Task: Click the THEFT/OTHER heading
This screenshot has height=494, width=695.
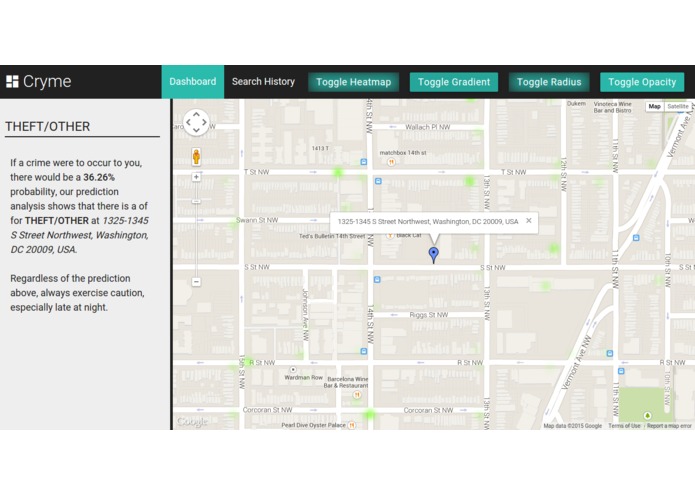Action: tap(47, 127)
